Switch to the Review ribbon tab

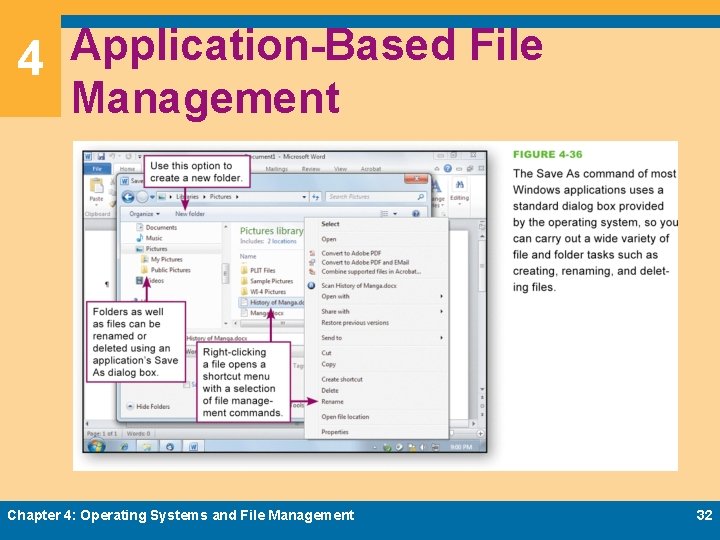pos(310,169)
